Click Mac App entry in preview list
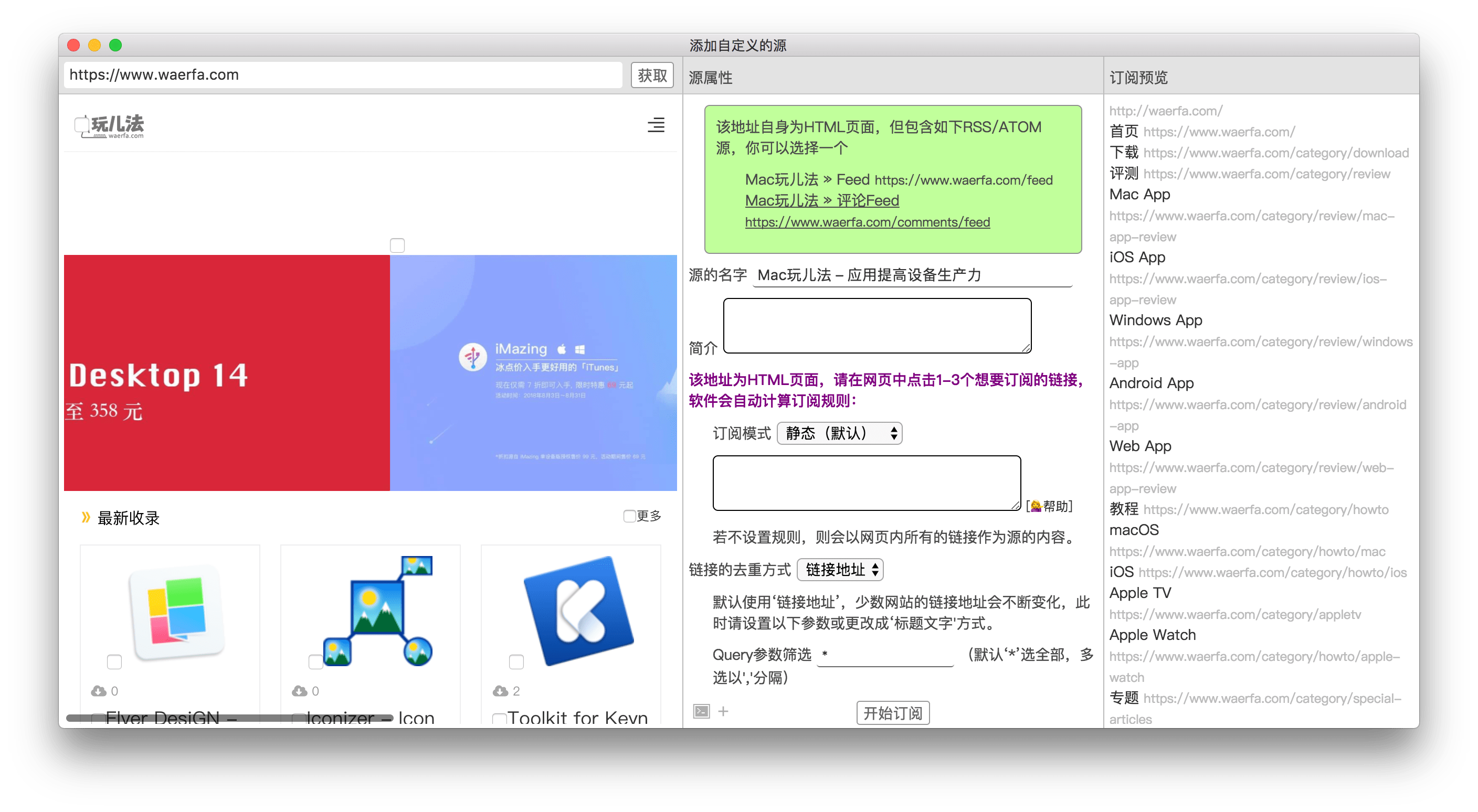Image resolution: width=1478 pixels, height=812 pixels. point(1139,195)
